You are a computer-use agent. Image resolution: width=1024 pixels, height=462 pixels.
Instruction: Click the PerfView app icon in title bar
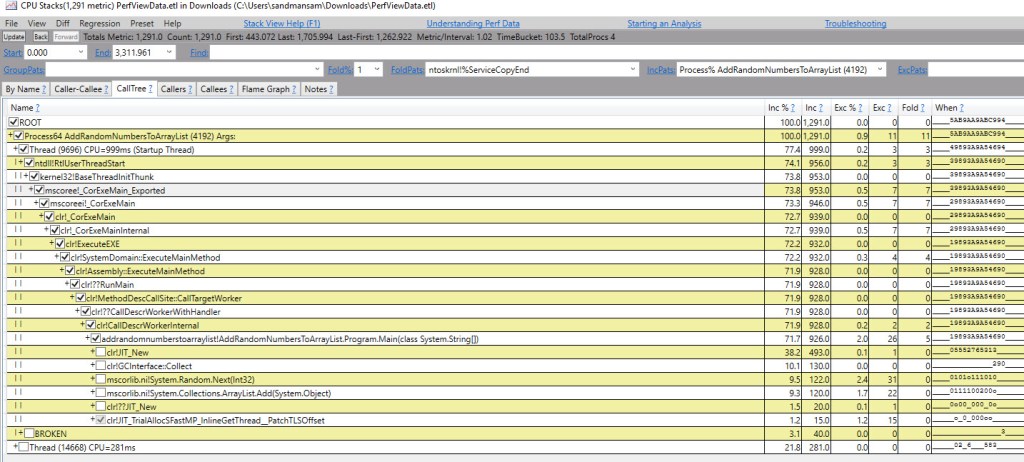(x=9, y=7)
